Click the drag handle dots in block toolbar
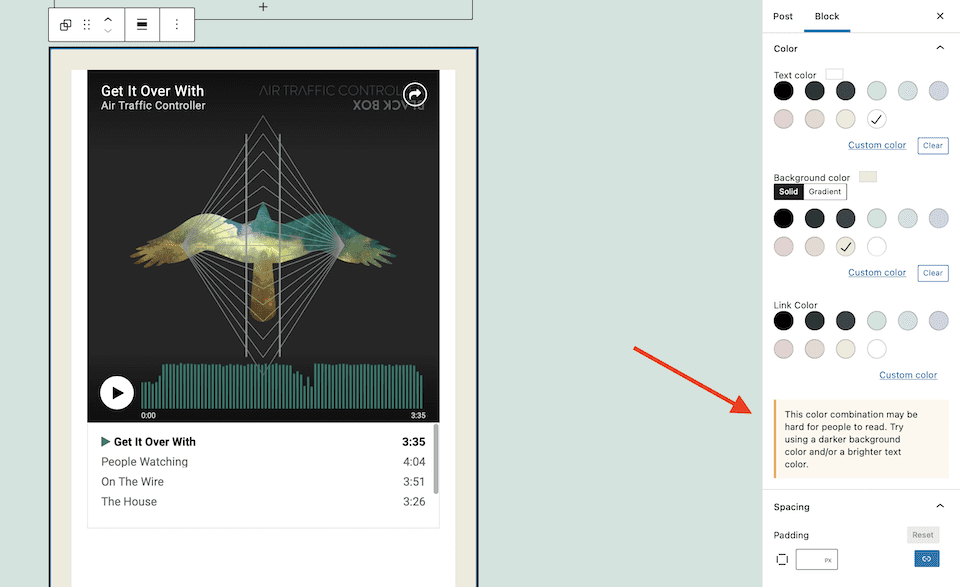Viewport: 960px width, 587px height. click(x=87, y=24)
